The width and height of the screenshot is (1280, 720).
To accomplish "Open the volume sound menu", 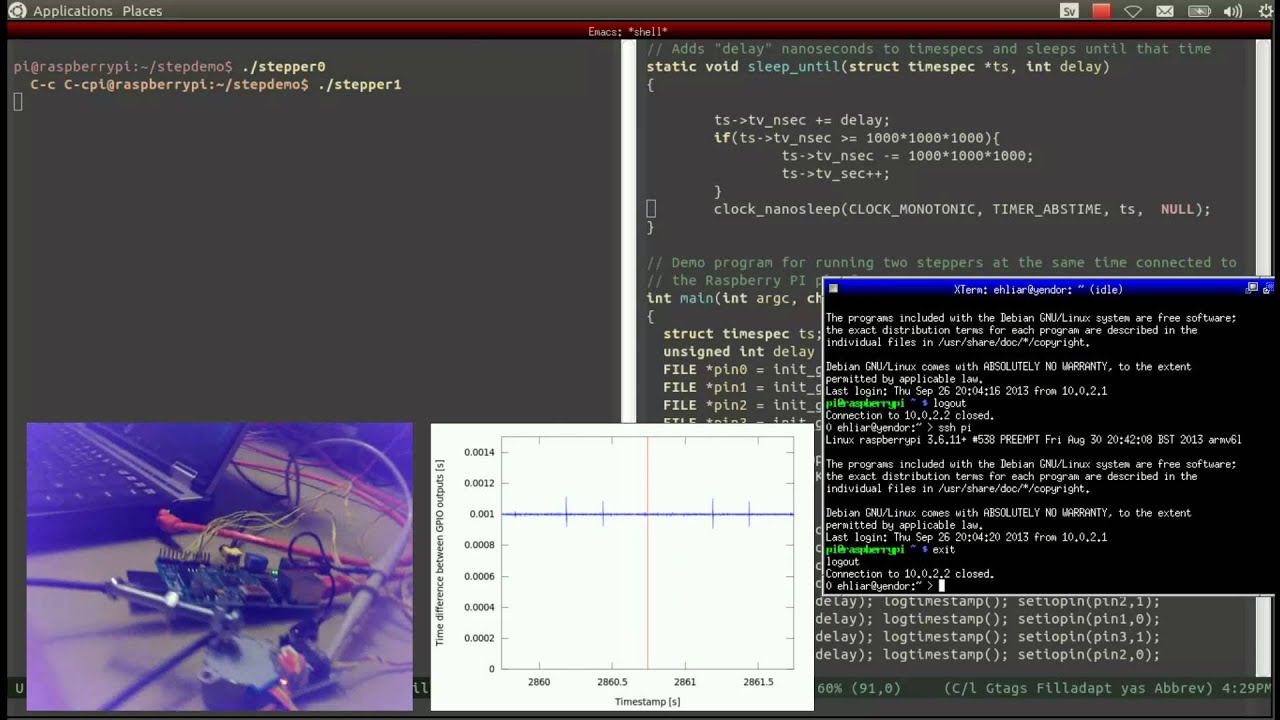I will click(x=1232, y=11).
